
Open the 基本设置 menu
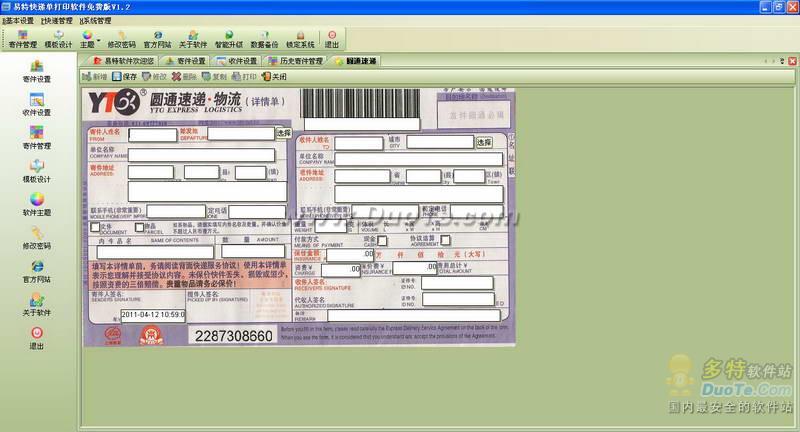[18, 20]
